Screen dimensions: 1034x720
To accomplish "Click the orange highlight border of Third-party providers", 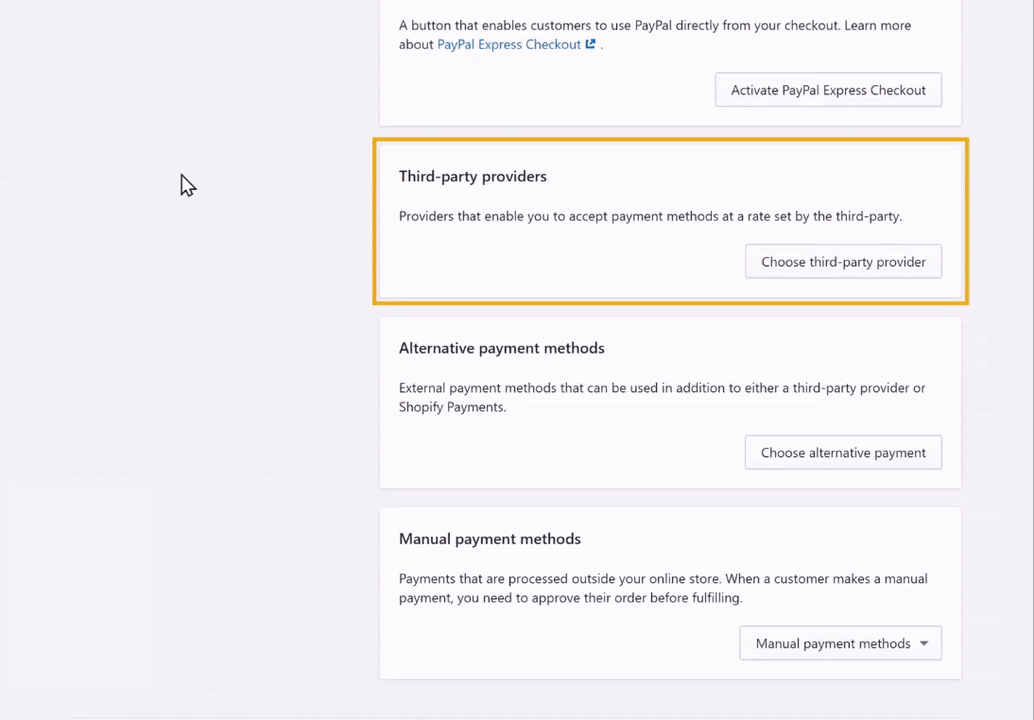I will click(x=671, y=140).
